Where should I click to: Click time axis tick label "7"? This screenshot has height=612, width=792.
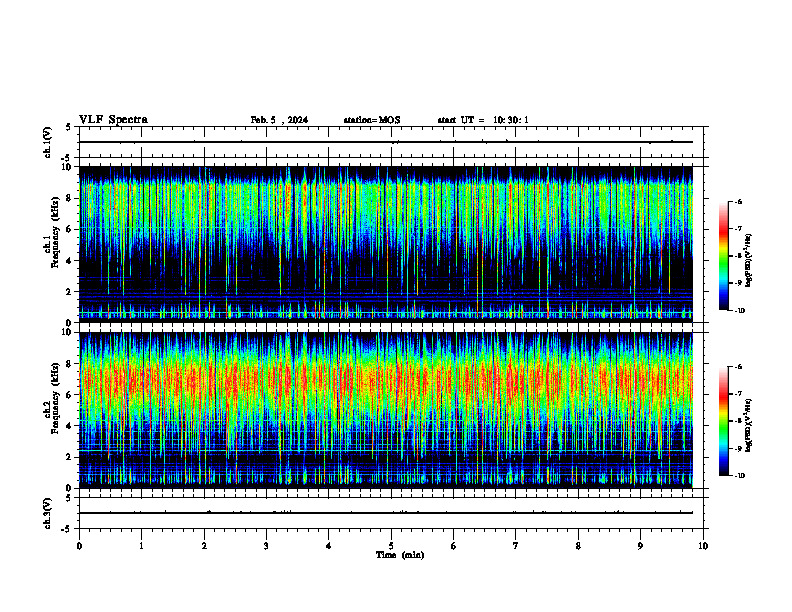pyautogui.click(x=516, y=546)
